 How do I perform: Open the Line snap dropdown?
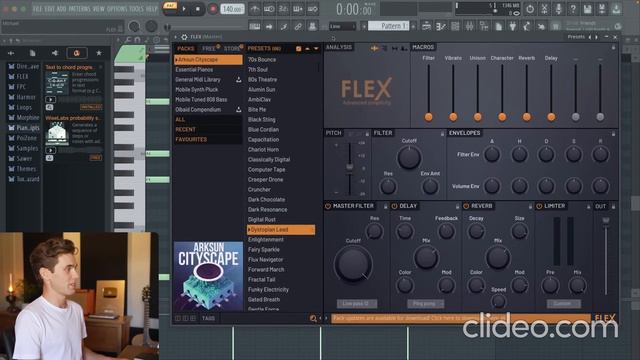[x=342, y=26]
